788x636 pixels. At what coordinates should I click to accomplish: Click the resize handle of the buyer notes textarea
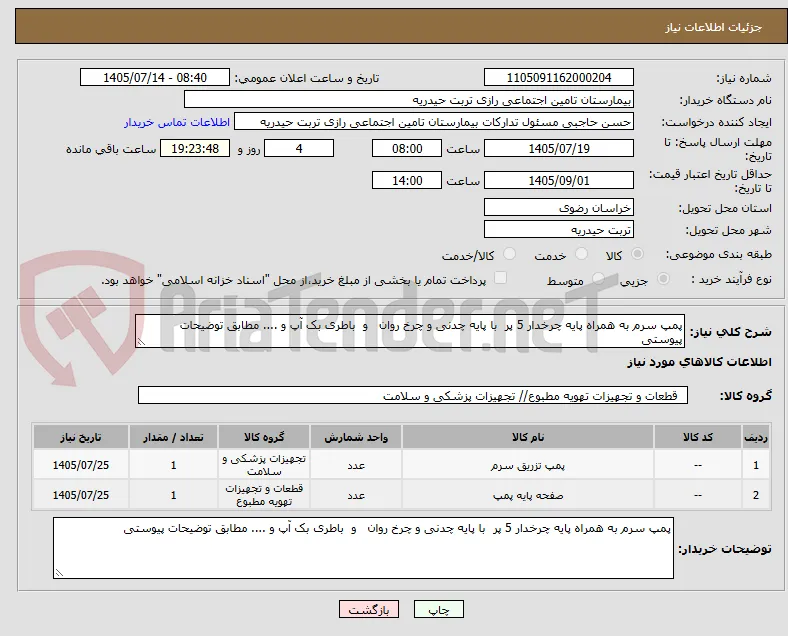click(x=59, y=573)
